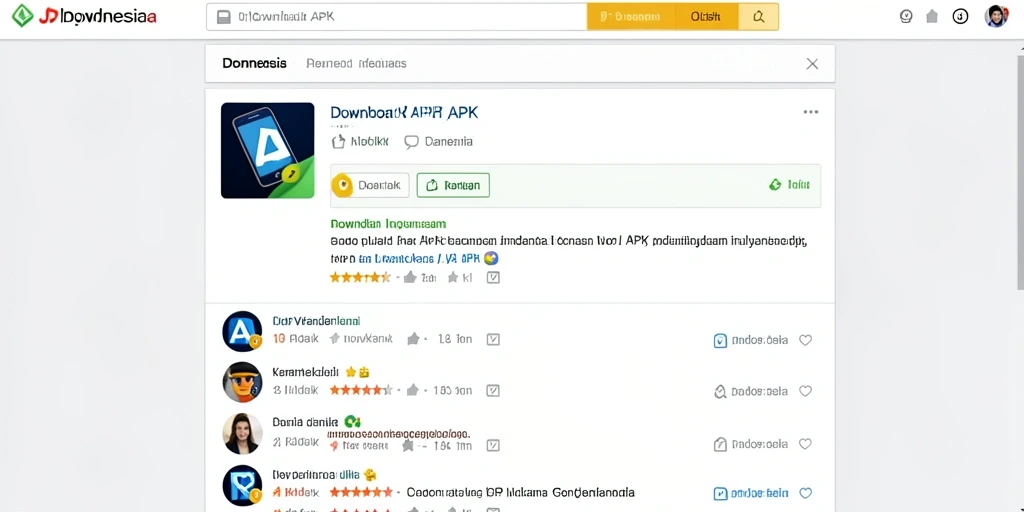This screenshot has height=512, width=1024.
Task: Toggle the checkbox in 'Keramekdedi' row
Action: click(494, 391)
